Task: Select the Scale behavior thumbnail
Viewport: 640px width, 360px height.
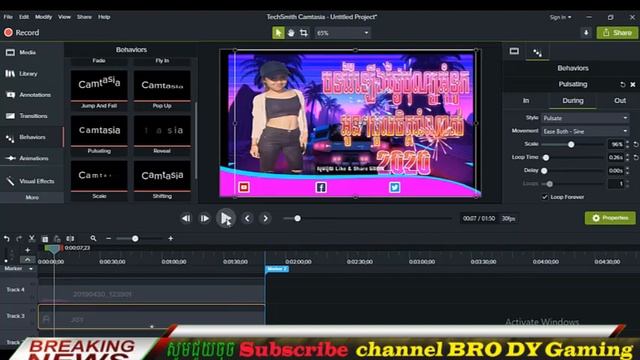Action: (99, 176)
